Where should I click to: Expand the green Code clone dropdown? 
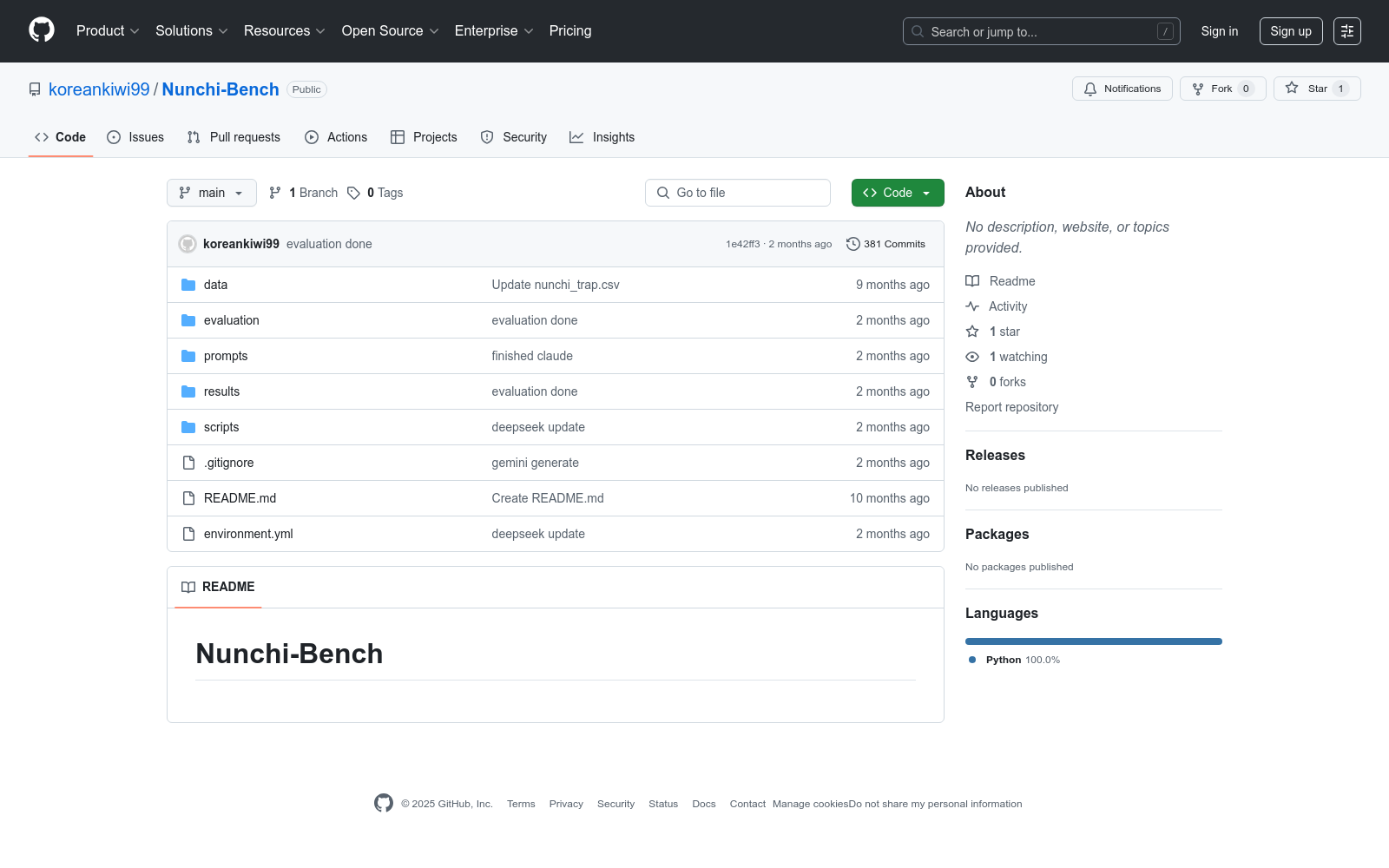pyautogui.click(x=898, y=193)
